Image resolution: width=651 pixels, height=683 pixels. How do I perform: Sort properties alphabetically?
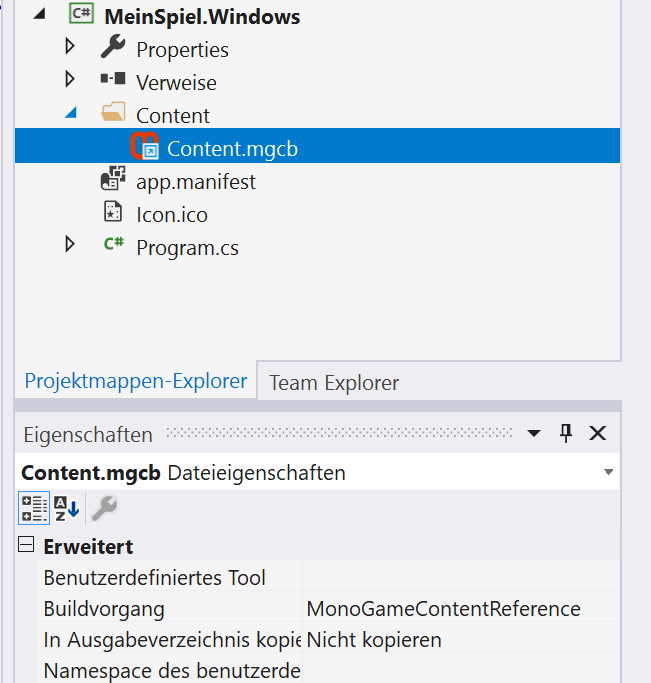66,509
